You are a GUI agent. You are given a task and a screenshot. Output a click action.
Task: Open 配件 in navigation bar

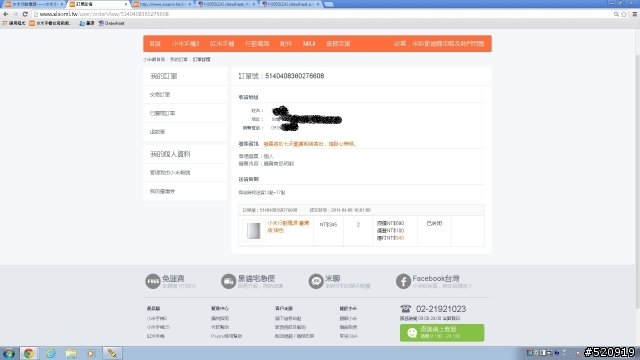point(286,44)
